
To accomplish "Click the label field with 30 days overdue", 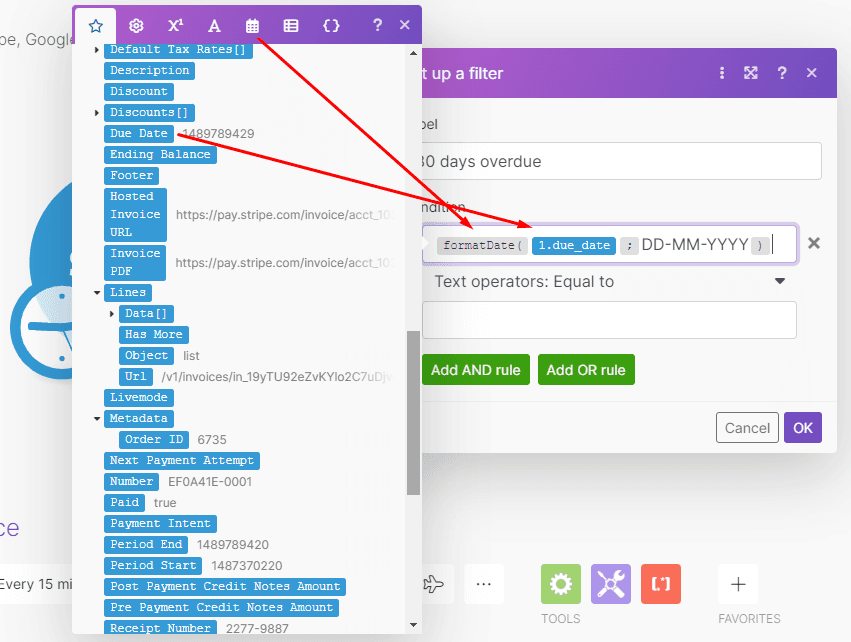I will pyautogui.click(x=620, y=161).
